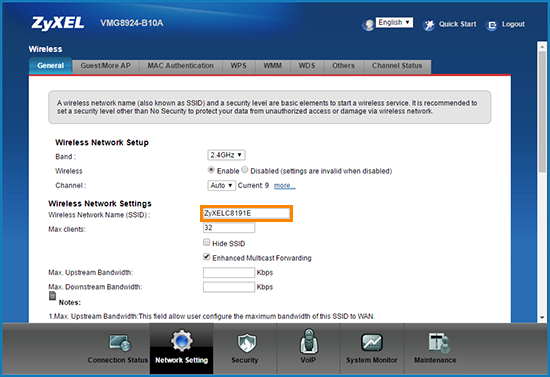
Task: Click the page scrollbar down arrow
Action: tap(542, 317)
